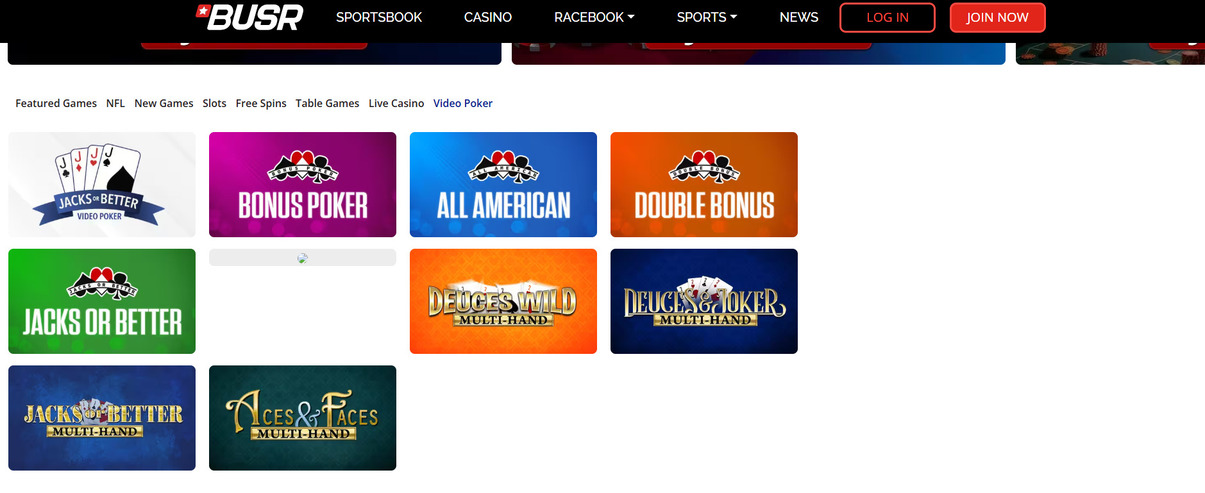This screenshot has height=493, width=1205.
Task: Open the News page
Action: pyautogui.click(x=798, y=17)
